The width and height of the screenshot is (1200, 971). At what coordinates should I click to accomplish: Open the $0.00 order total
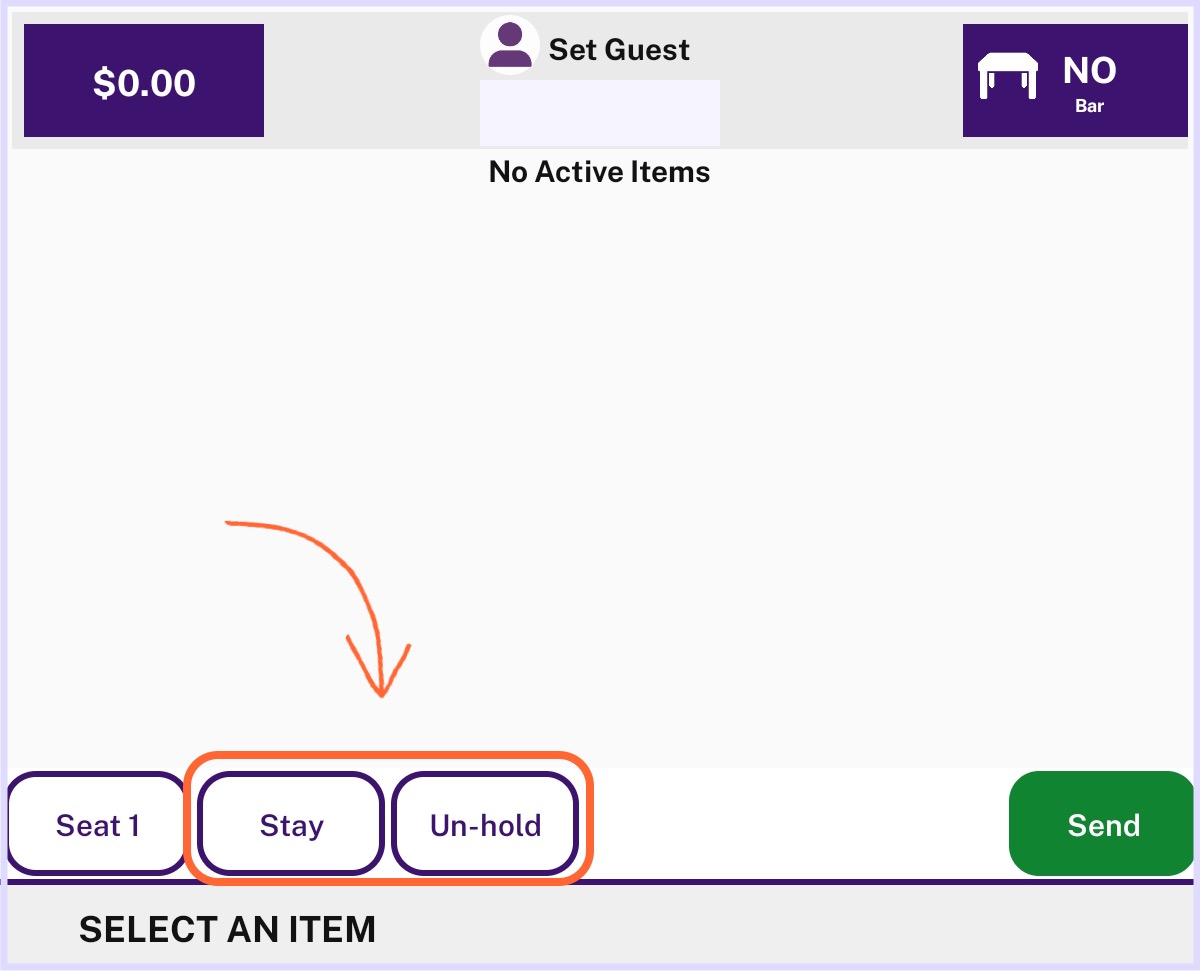(144, 81)
